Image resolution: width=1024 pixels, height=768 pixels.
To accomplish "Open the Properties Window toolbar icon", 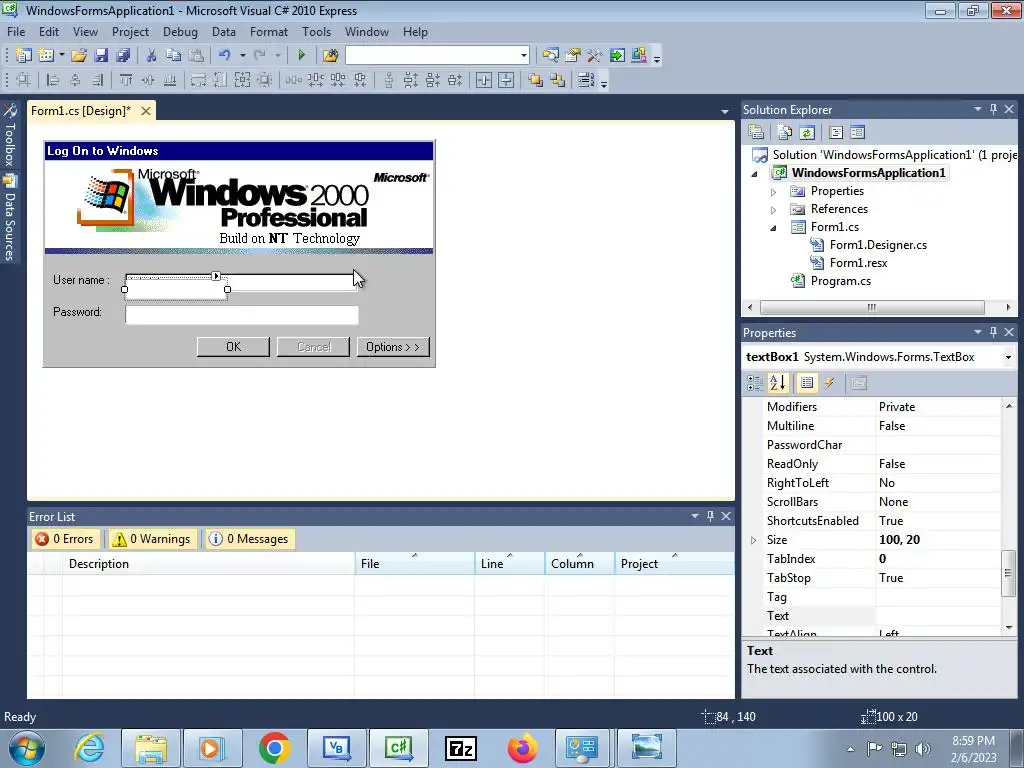I will [x=573, y=56].
